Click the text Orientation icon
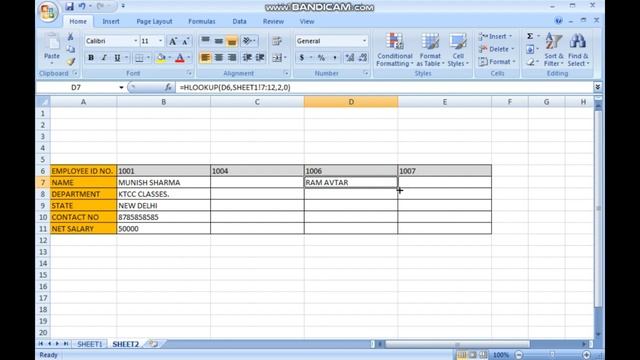This screenshot has height=360, width=640. click(247, 40)
